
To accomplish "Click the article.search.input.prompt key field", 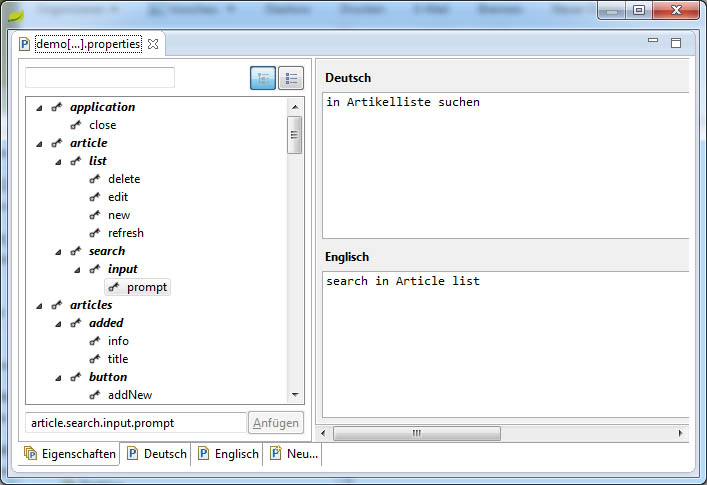I will click(136, 423).
